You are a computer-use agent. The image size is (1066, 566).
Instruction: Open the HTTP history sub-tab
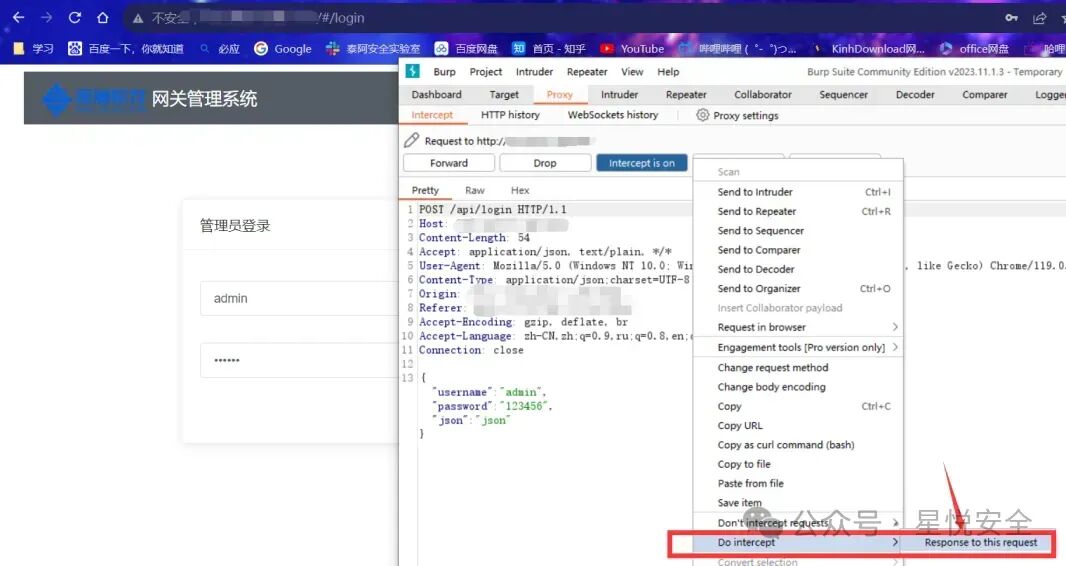(510, 115)
